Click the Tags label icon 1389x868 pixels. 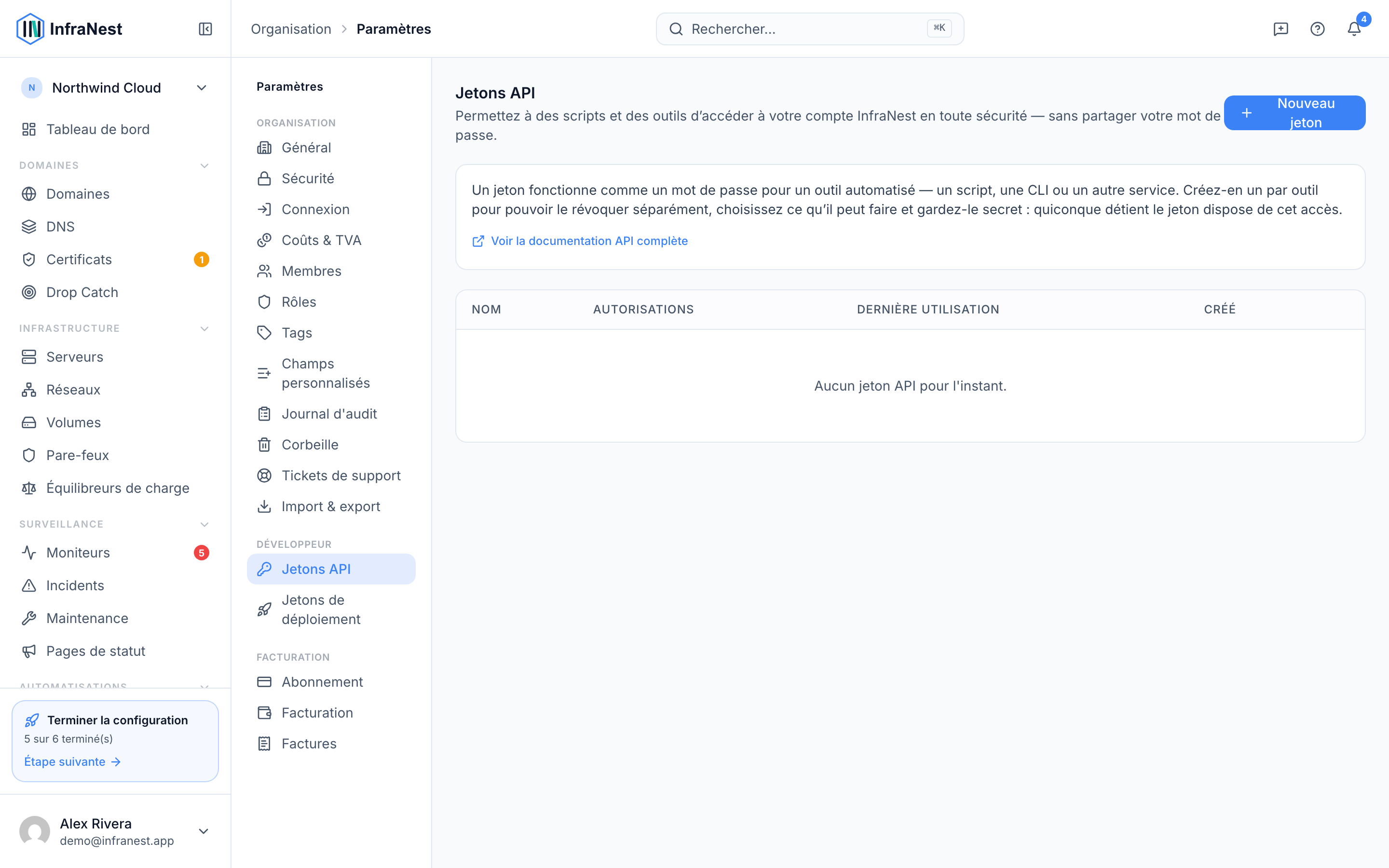(264, 333)
